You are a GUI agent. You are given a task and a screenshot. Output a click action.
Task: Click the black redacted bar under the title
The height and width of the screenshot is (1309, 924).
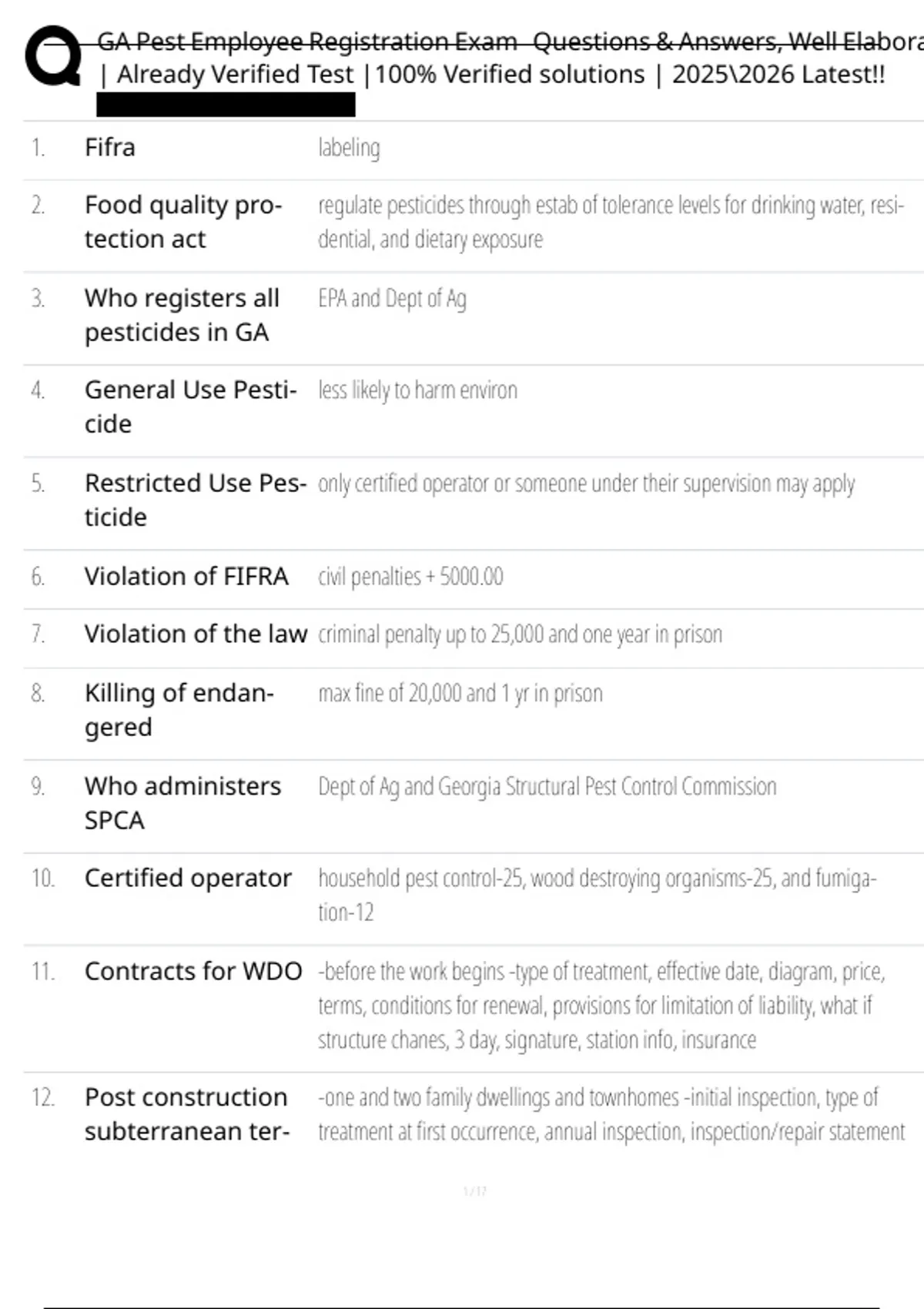[226, 105]
